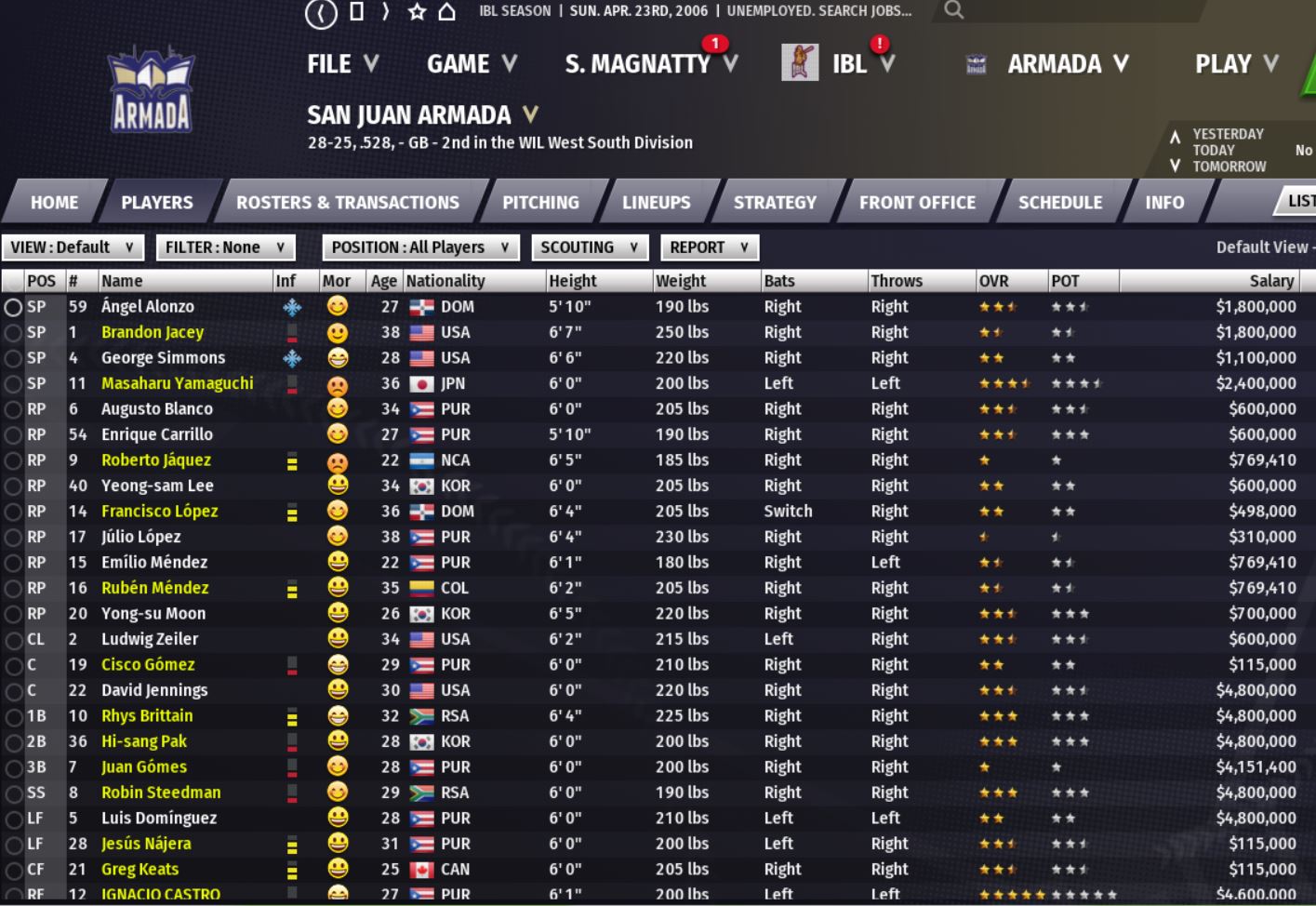Select the radio button for Greg Keats

pos(13,870)
